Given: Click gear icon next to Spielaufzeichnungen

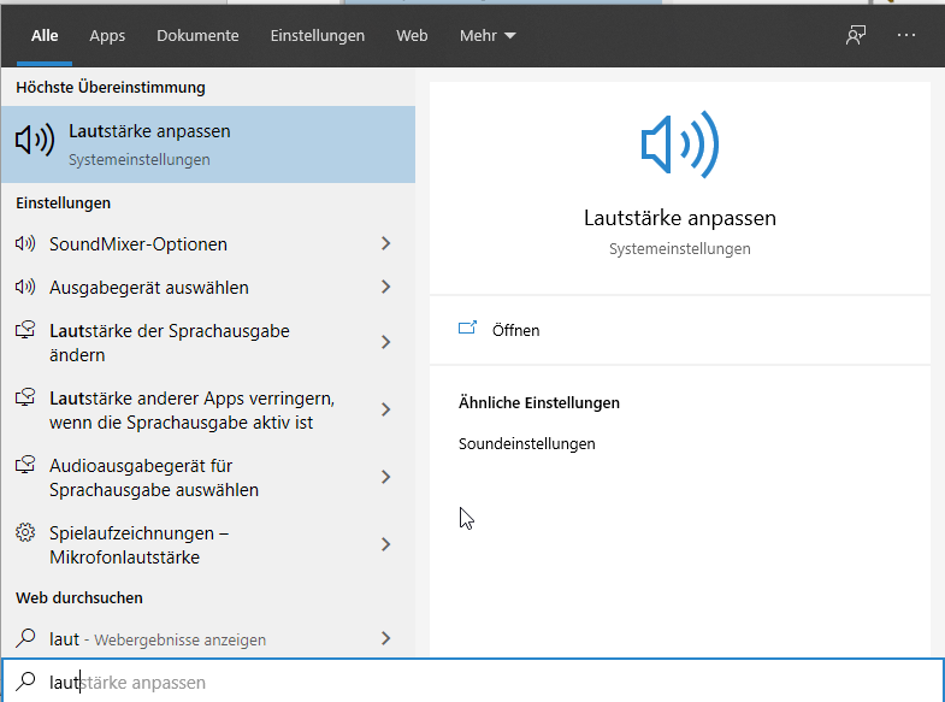Looking at the screenshot, I should pyautogui.click(x=26, y=533).
